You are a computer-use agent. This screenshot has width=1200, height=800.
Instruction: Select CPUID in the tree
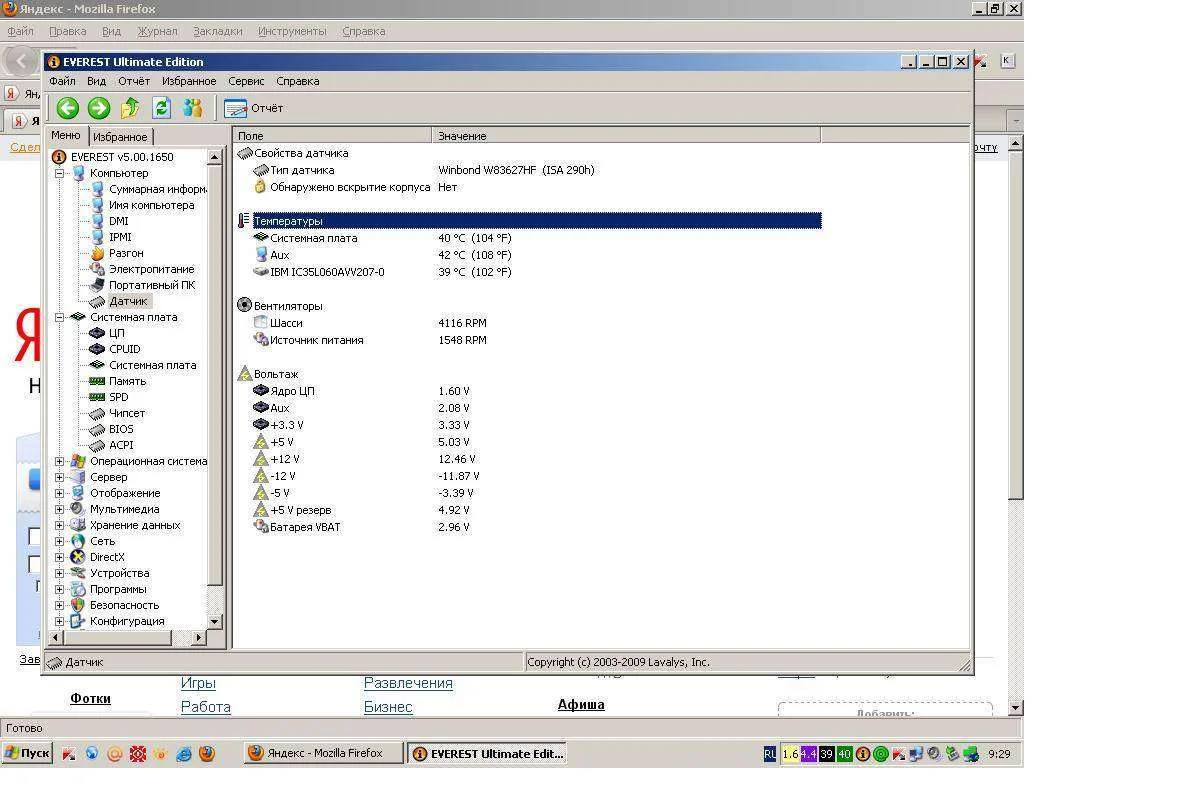[x=124, y=349]
